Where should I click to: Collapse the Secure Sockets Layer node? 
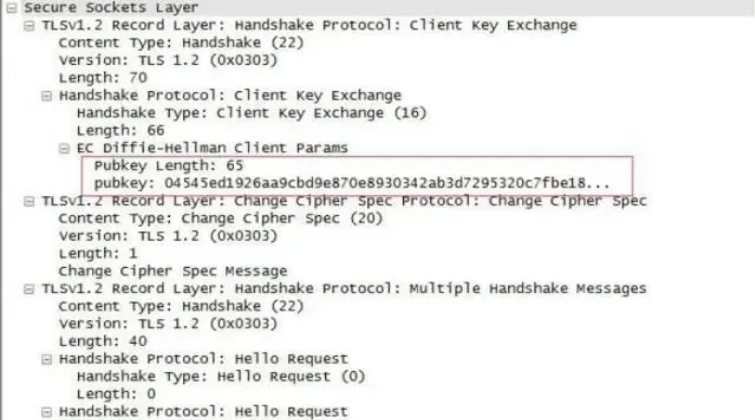12,8
